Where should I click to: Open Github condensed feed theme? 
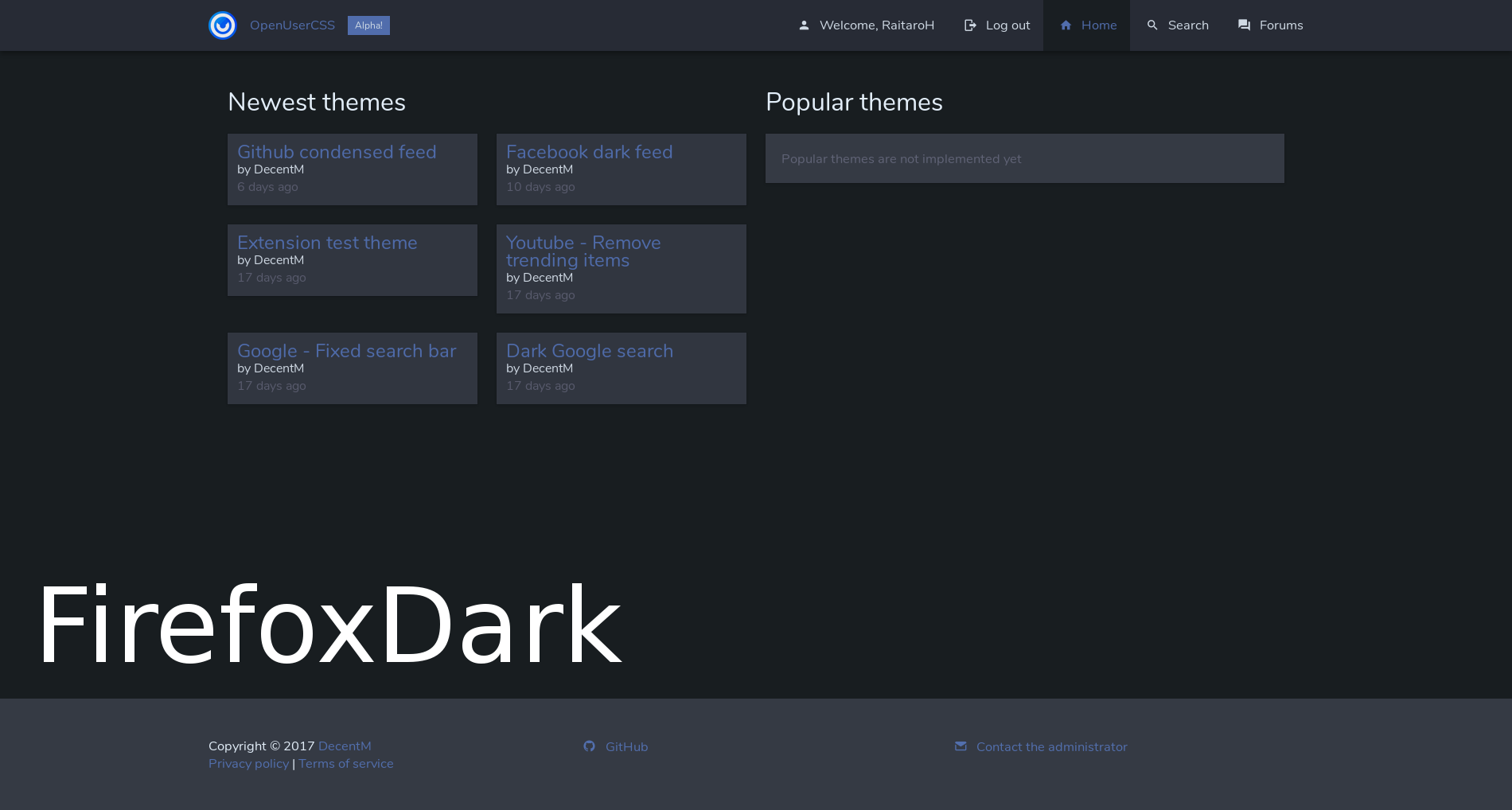(x=337, y=152)
